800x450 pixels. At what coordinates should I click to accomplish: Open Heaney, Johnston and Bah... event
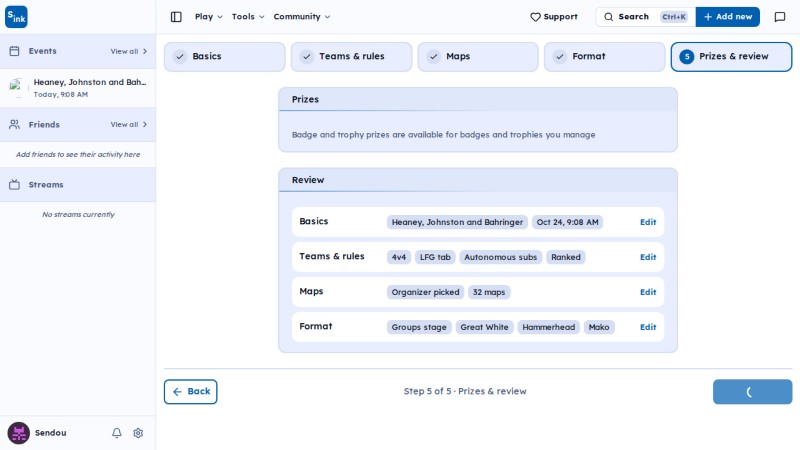click(78, 88)
